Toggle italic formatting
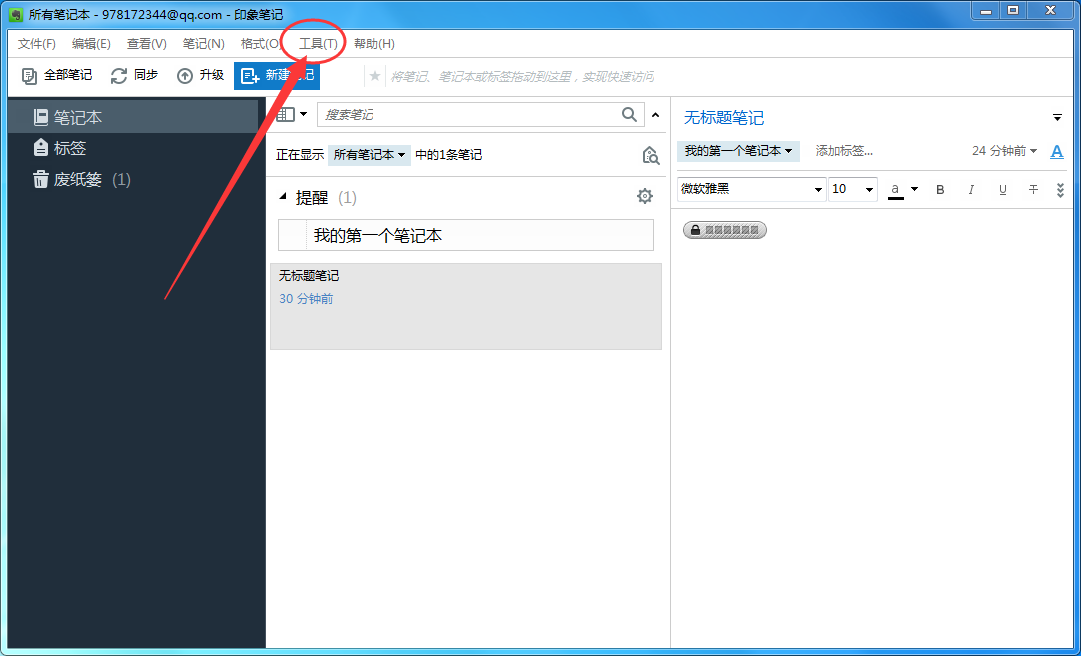 click(971, 189)
